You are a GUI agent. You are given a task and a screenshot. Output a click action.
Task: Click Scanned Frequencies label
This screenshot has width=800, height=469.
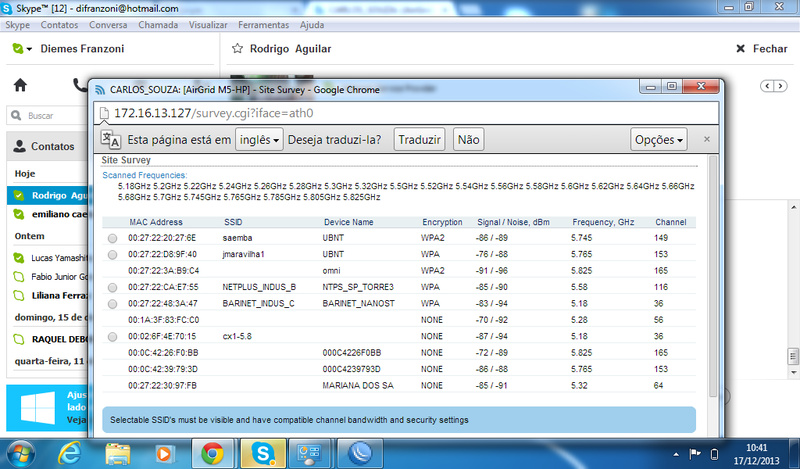point(145,175)
